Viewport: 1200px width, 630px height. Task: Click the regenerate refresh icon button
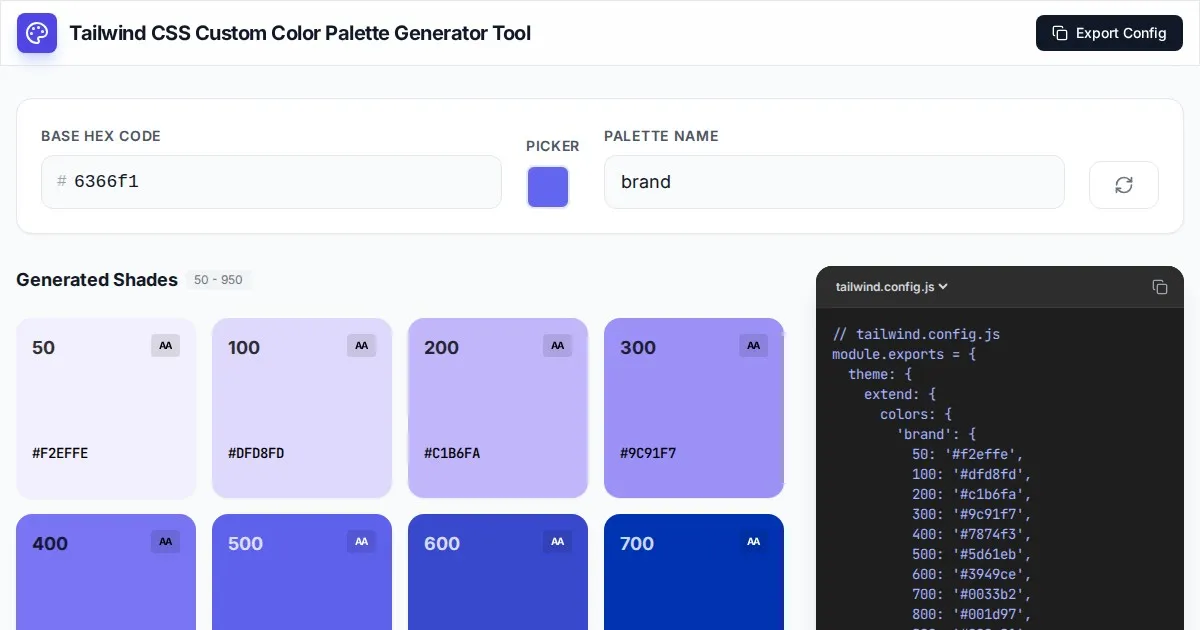pos(1123,185)
